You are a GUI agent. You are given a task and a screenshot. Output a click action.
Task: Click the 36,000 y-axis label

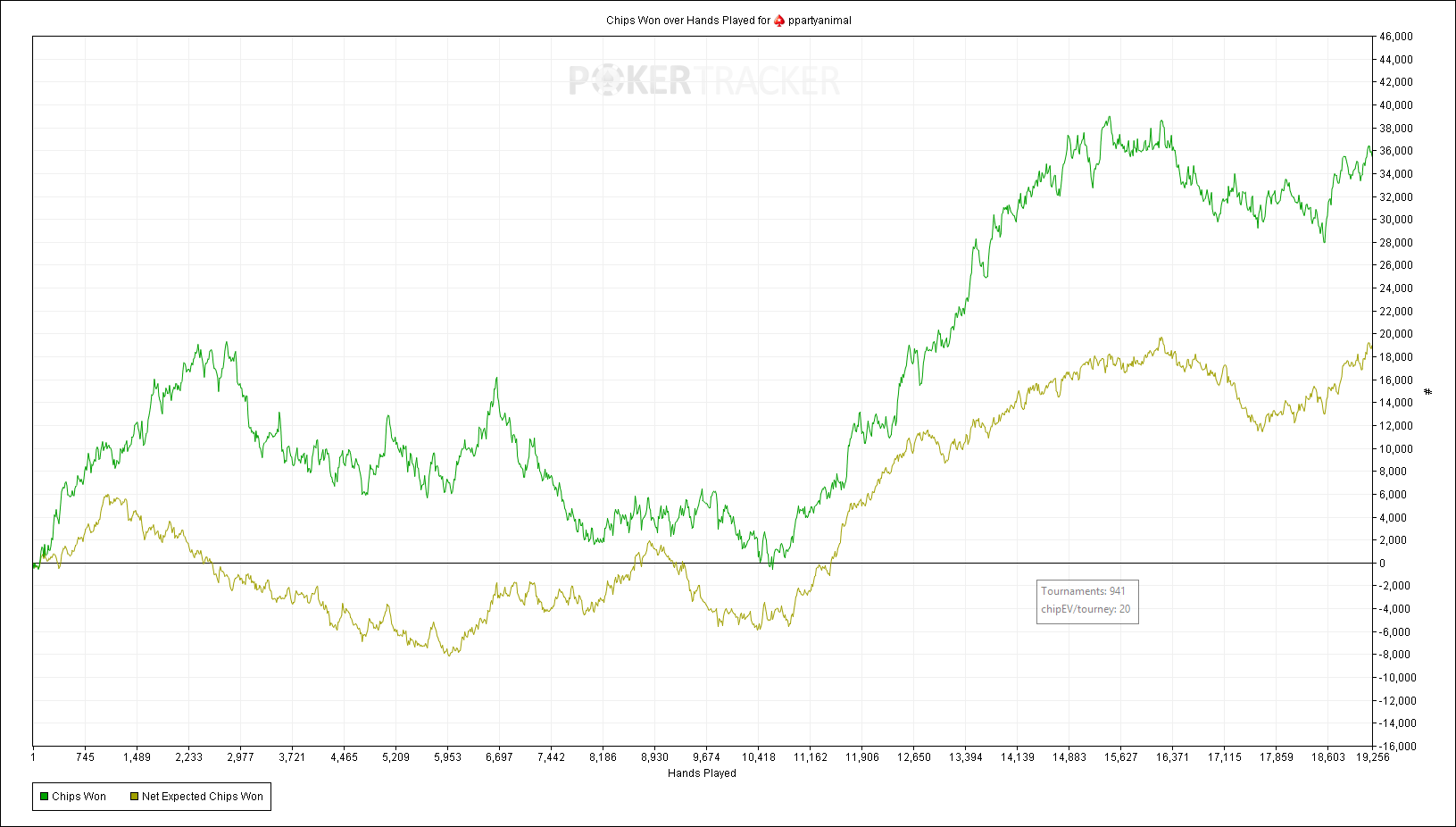click(x=1396, y=151)
